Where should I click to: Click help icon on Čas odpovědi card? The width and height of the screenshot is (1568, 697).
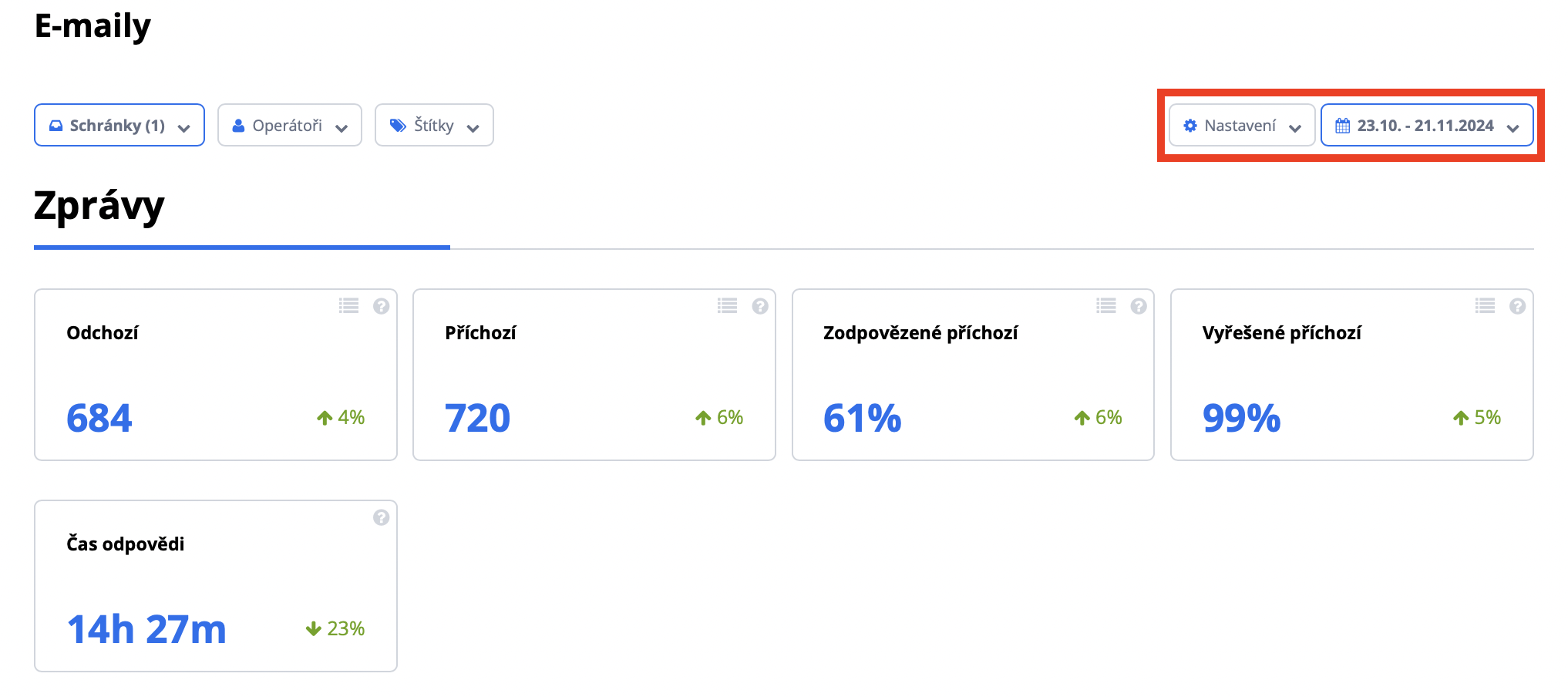(381, 517)
